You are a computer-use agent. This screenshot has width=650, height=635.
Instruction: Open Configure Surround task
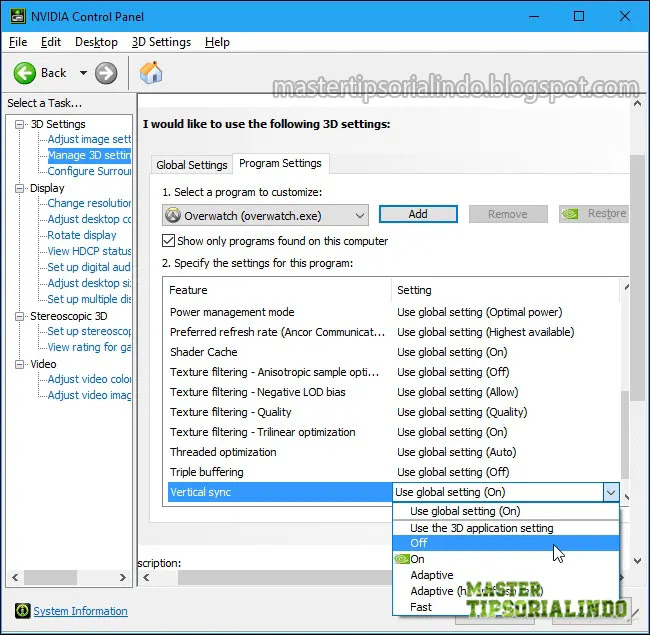point(89,171)
